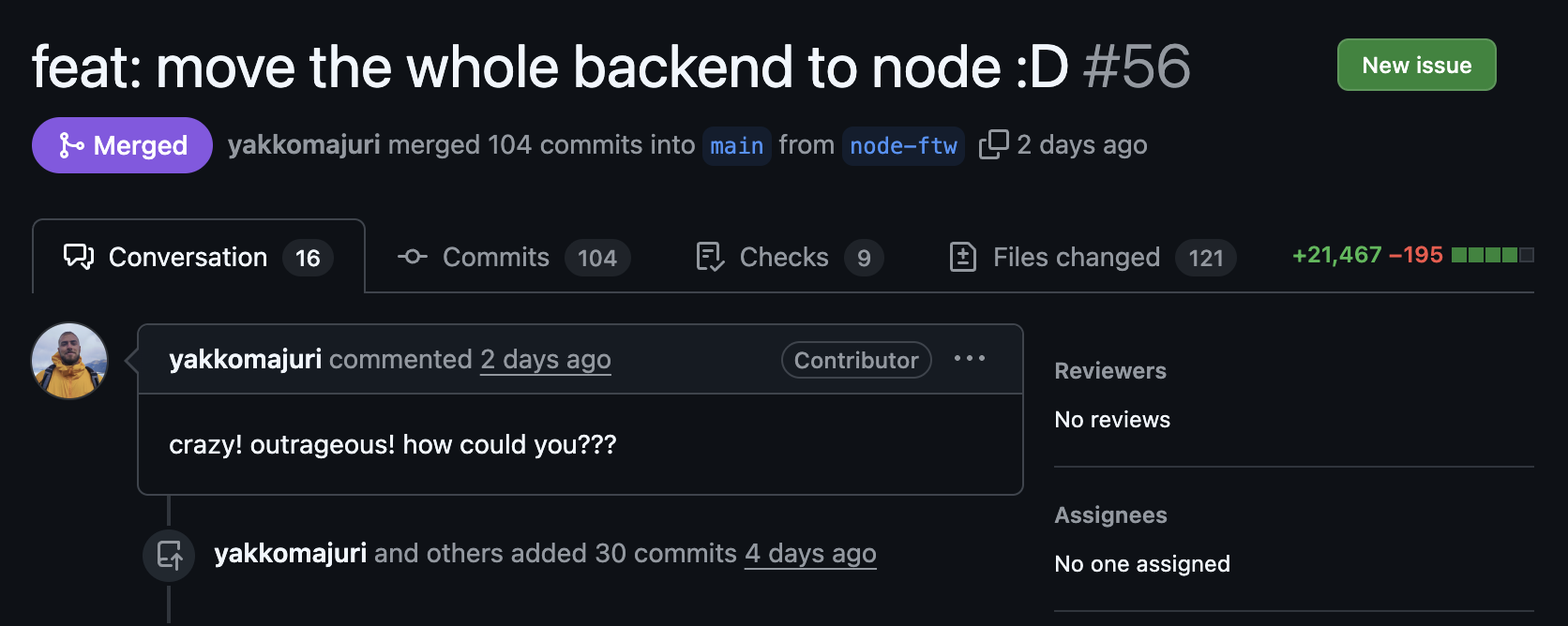Click the Checks checklist icon
1568x626 pixels.
(x=708, y=257)
